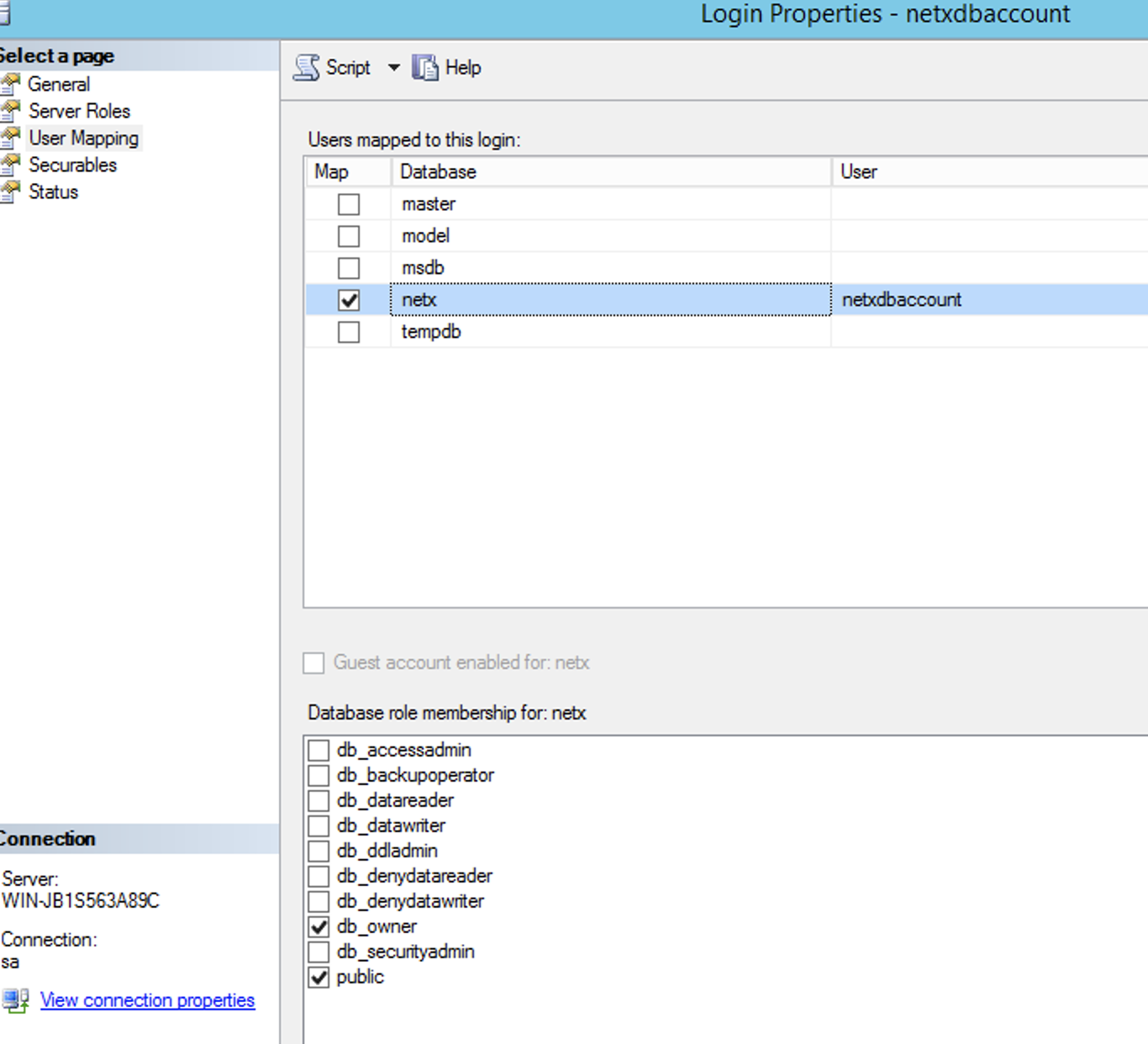Screen dimensions: 1148x1044
Task: Enable mapping for master database
Action: coord(349,204)
